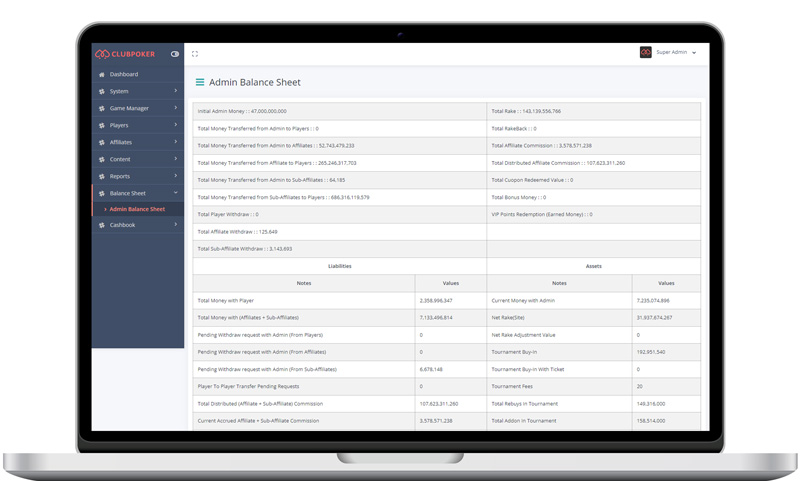800x481 pixels.
Task: Click the hamburger icon beside page title
Action: 200,82
